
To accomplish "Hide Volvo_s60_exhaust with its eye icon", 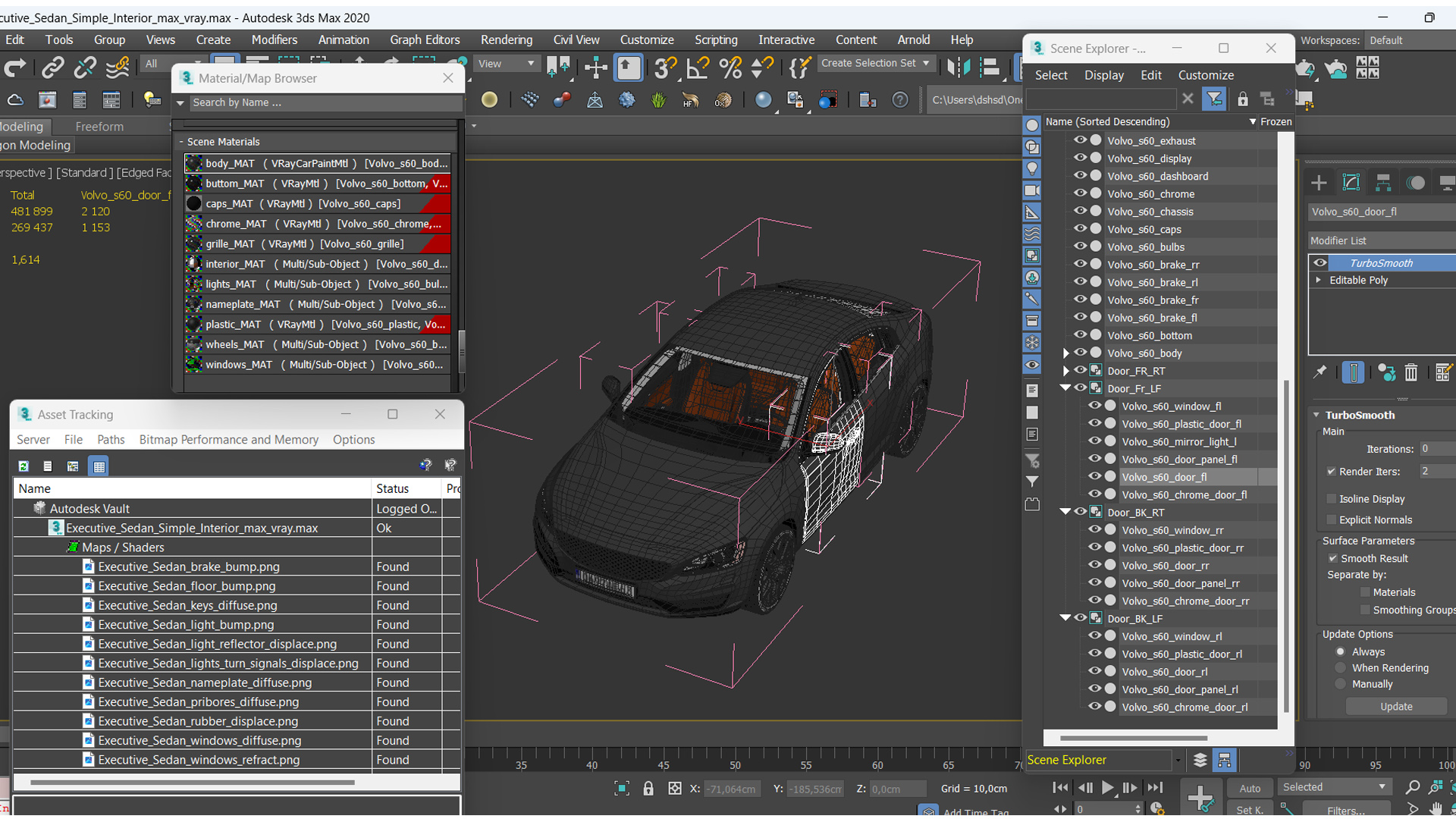I will (x=1080, y=140).
